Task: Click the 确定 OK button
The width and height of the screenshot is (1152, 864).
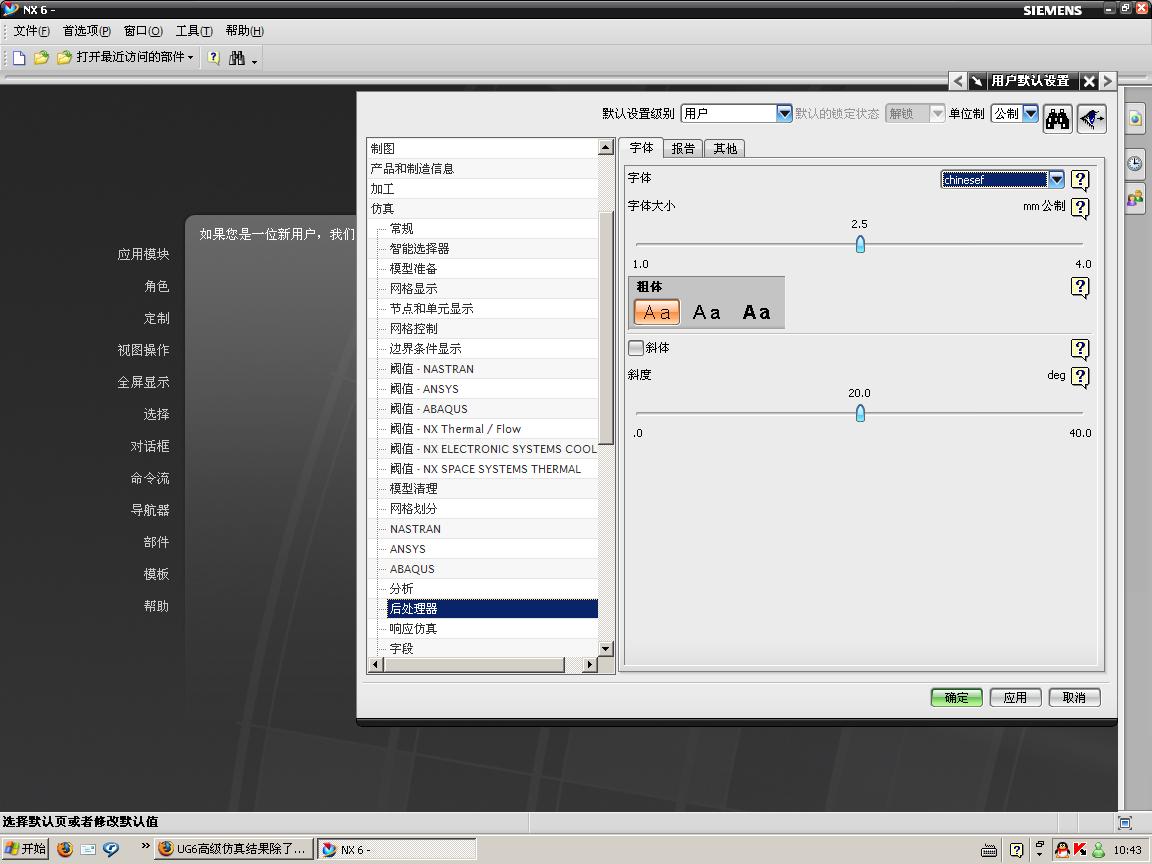Action: click(957, 697)
